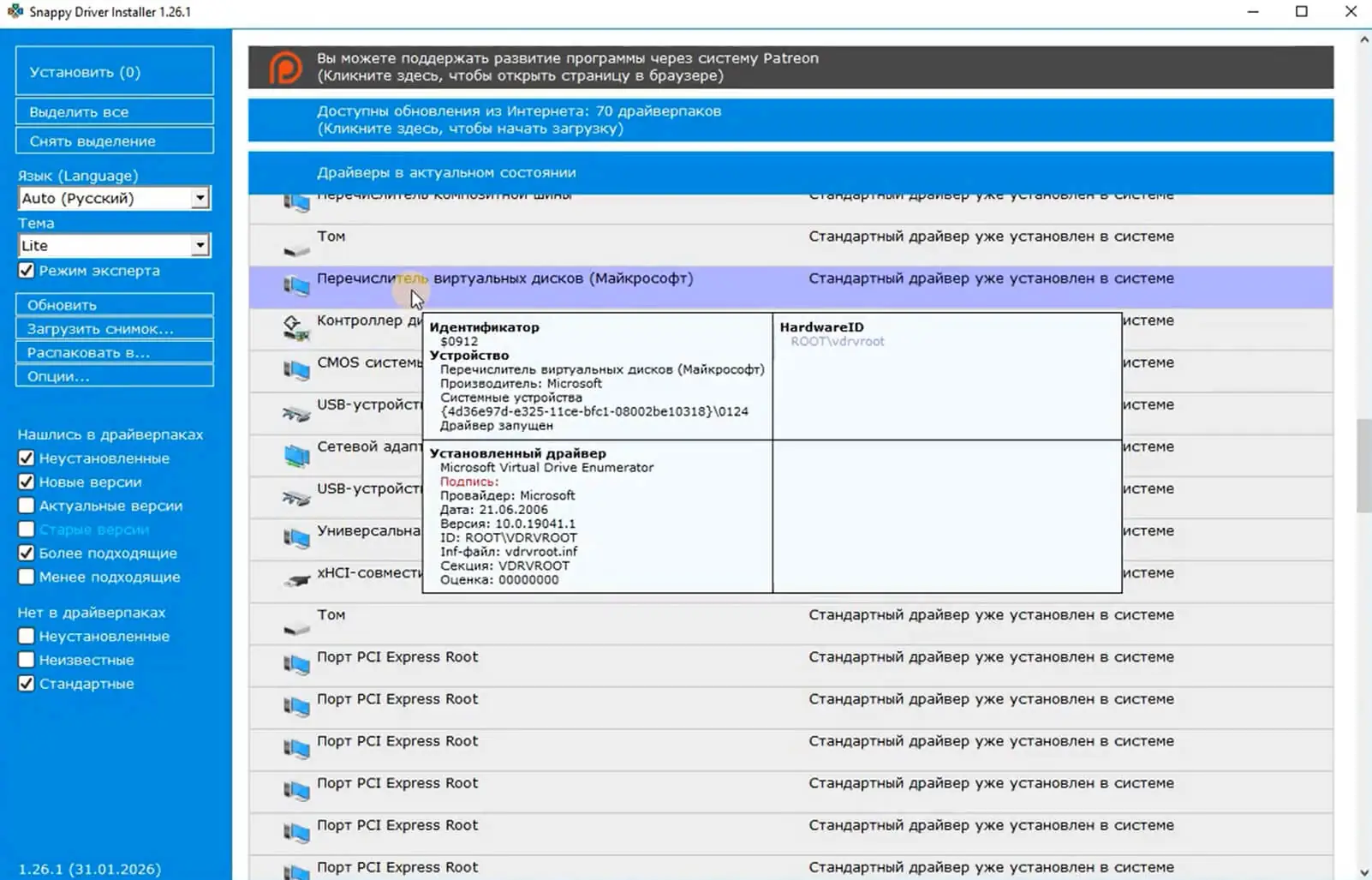Click the scroll up arrow of vertical scrollbar

tap(1363, 39)
